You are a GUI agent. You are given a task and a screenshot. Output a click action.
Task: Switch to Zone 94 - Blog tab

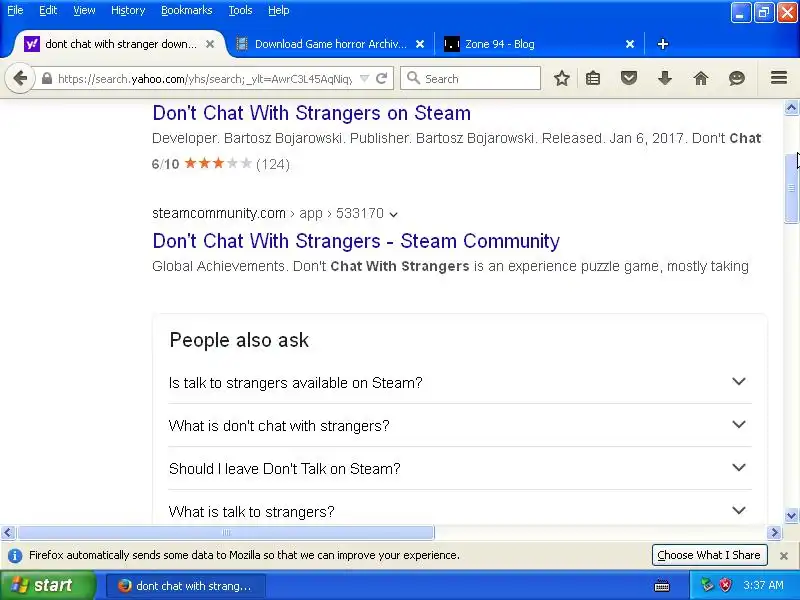(x=539, y=44)
